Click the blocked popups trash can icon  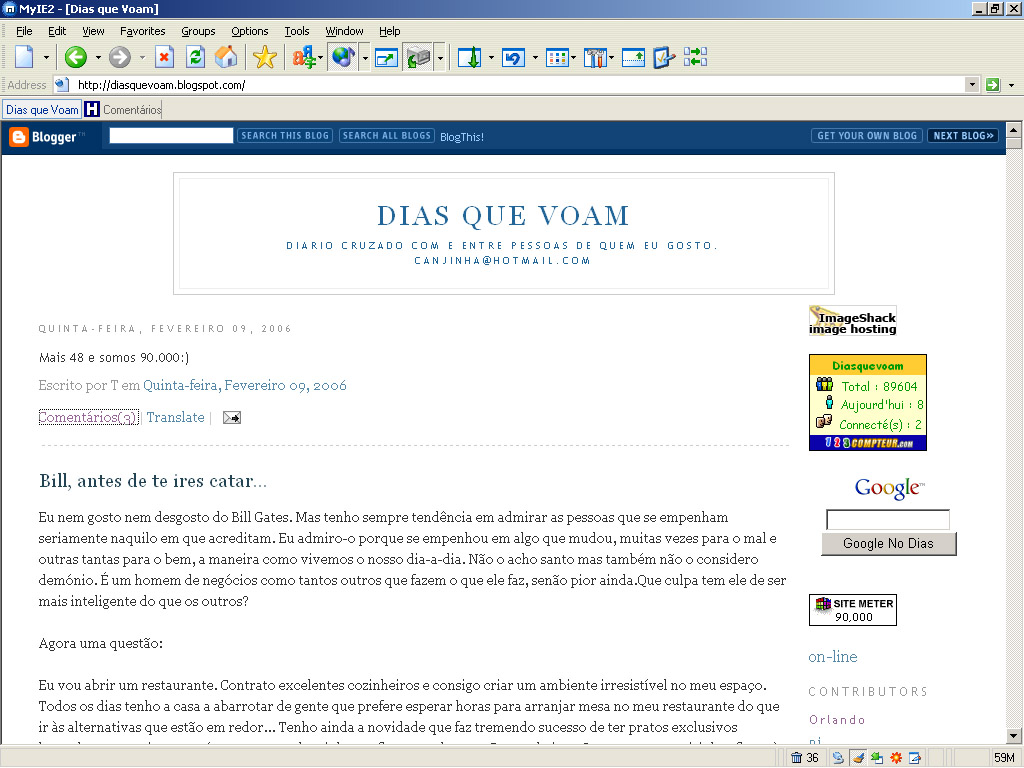(796, 757)
